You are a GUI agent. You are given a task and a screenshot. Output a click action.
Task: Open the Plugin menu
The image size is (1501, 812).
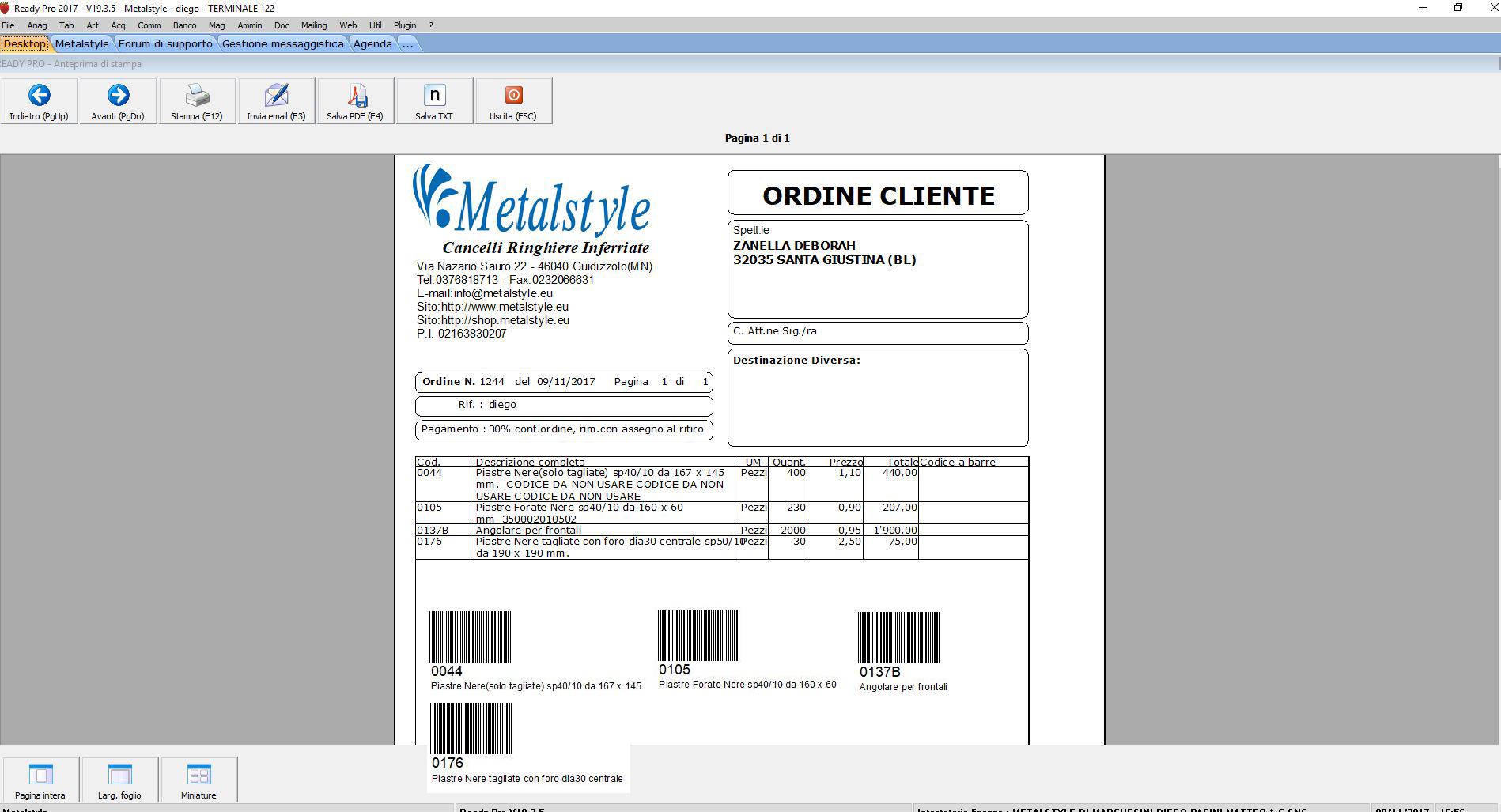[405, 25]
